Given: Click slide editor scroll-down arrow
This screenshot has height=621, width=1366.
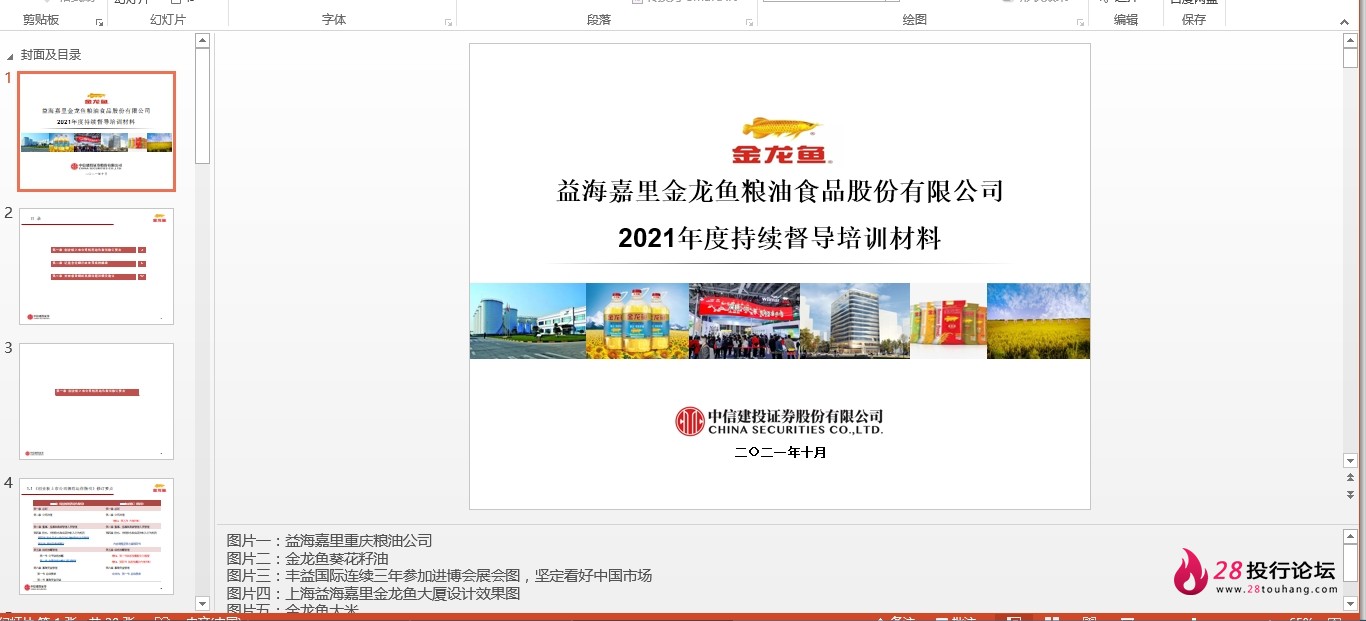Looking at the screenshot, I should [x=1350, y=461].
